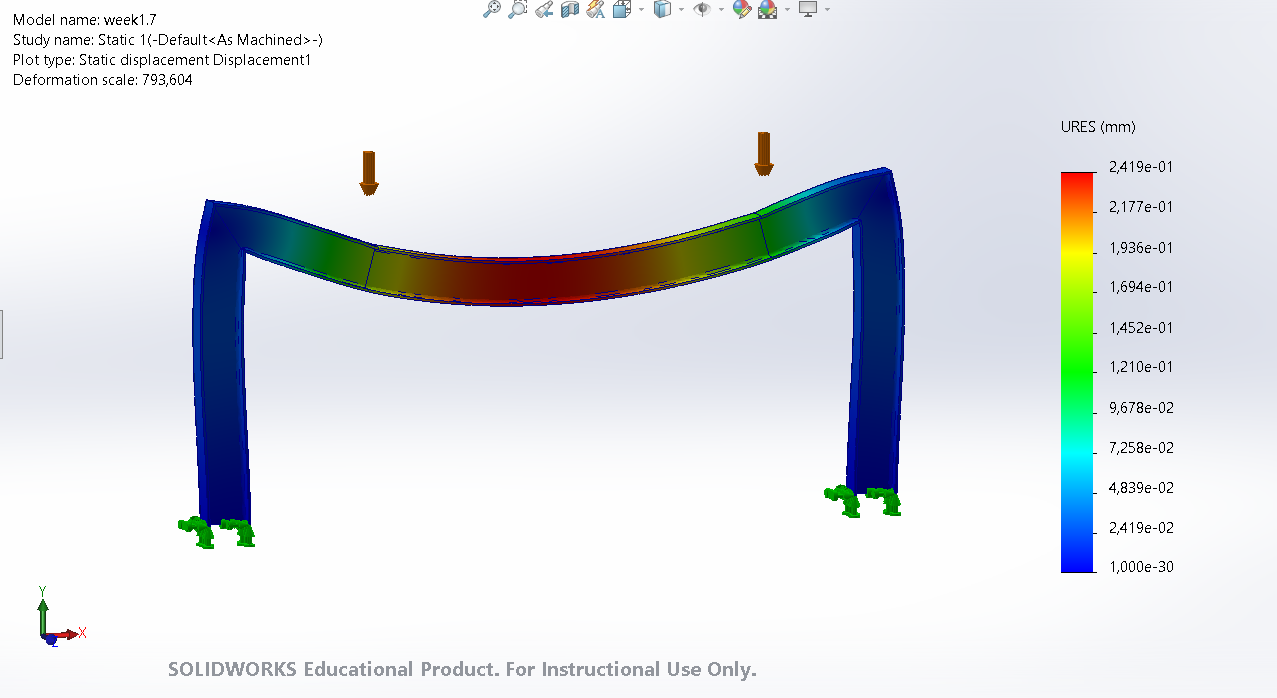1277x698 pixels.
Task: Click the View Settings monitor icon
Action: 808,9
